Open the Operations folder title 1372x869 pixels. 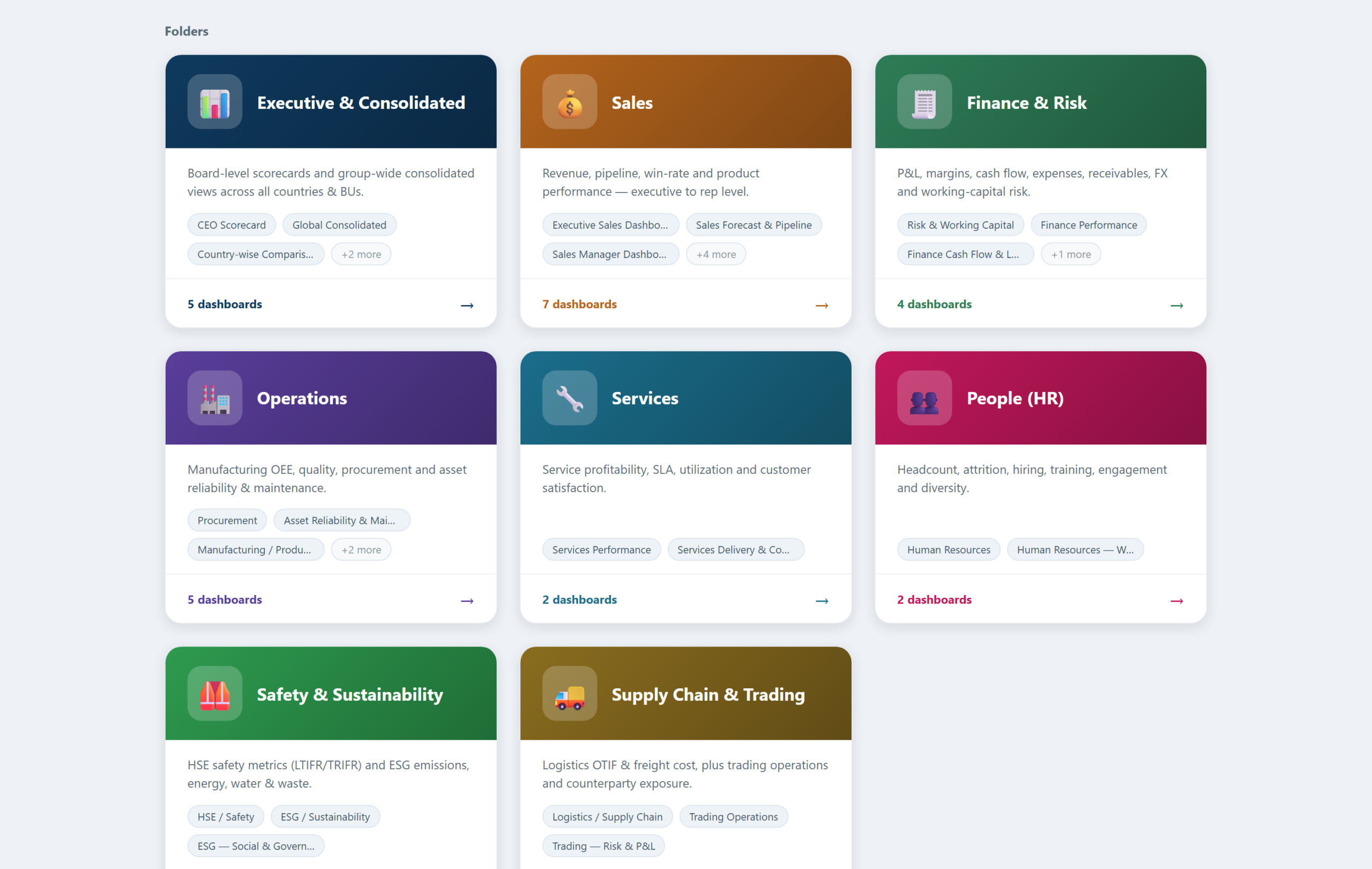(302, 398)
